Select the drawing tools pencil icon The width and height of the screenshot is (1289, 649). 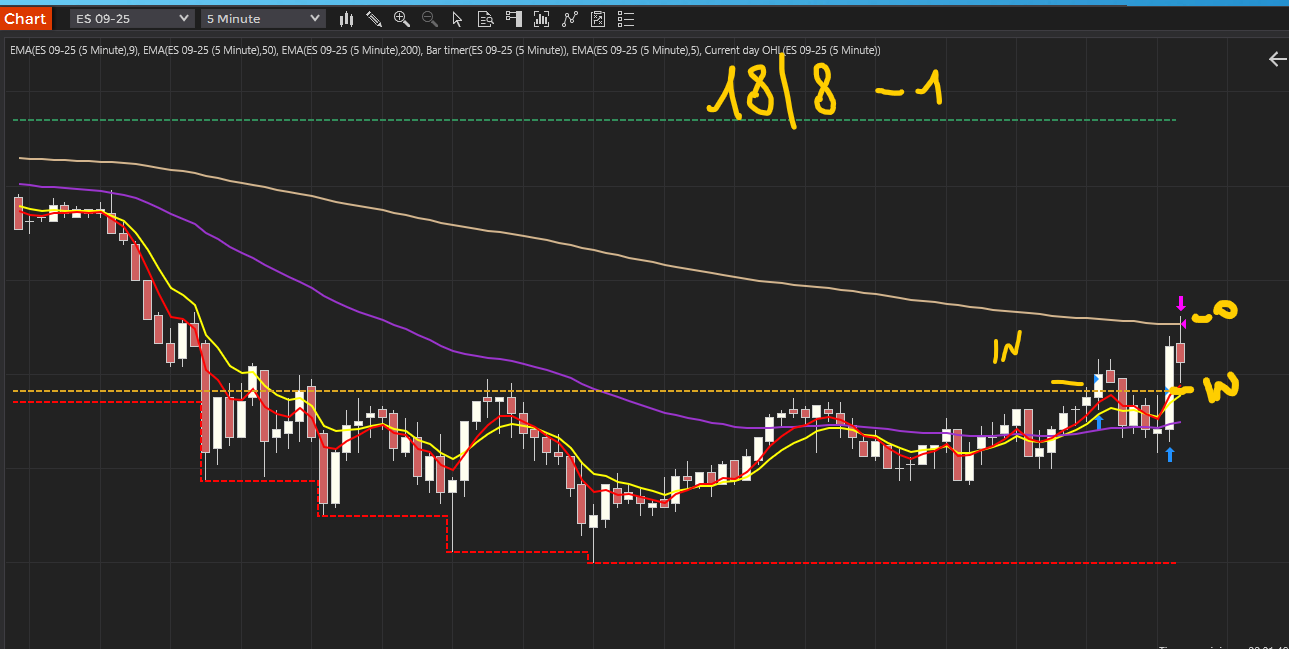(x=374, y=18)
